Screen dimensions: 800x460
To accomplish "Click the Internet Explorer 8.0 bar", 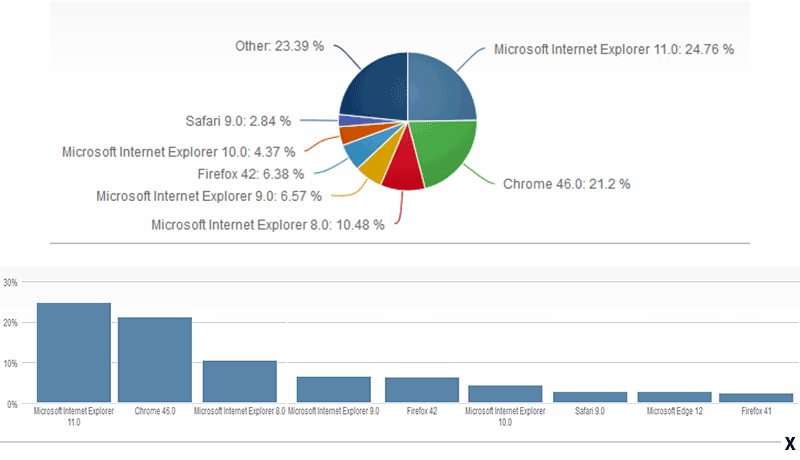I will (240, 381).
